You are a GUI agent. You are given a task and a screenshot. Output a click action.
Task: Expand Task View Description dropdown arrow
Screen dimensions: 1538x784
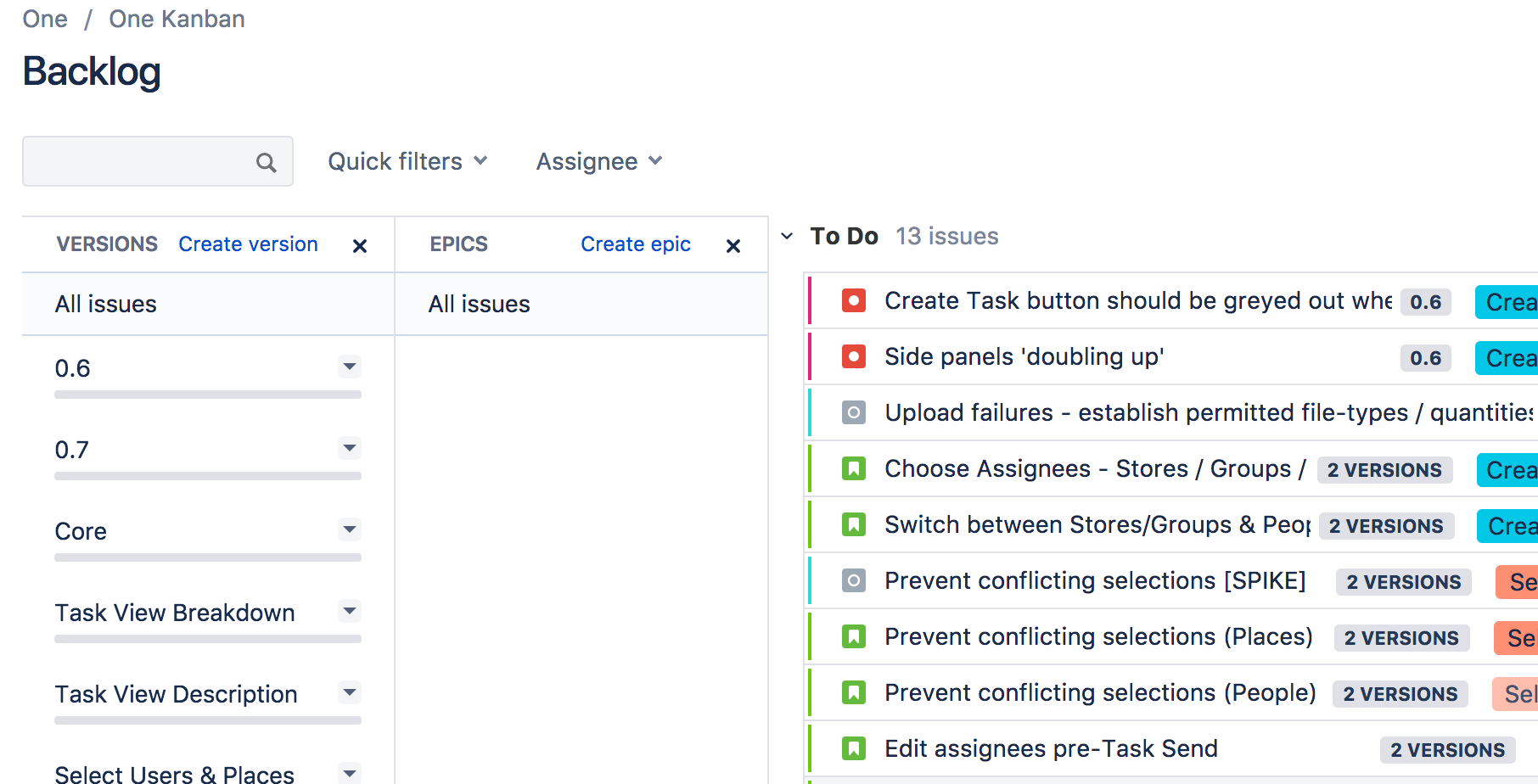(350, 692)
